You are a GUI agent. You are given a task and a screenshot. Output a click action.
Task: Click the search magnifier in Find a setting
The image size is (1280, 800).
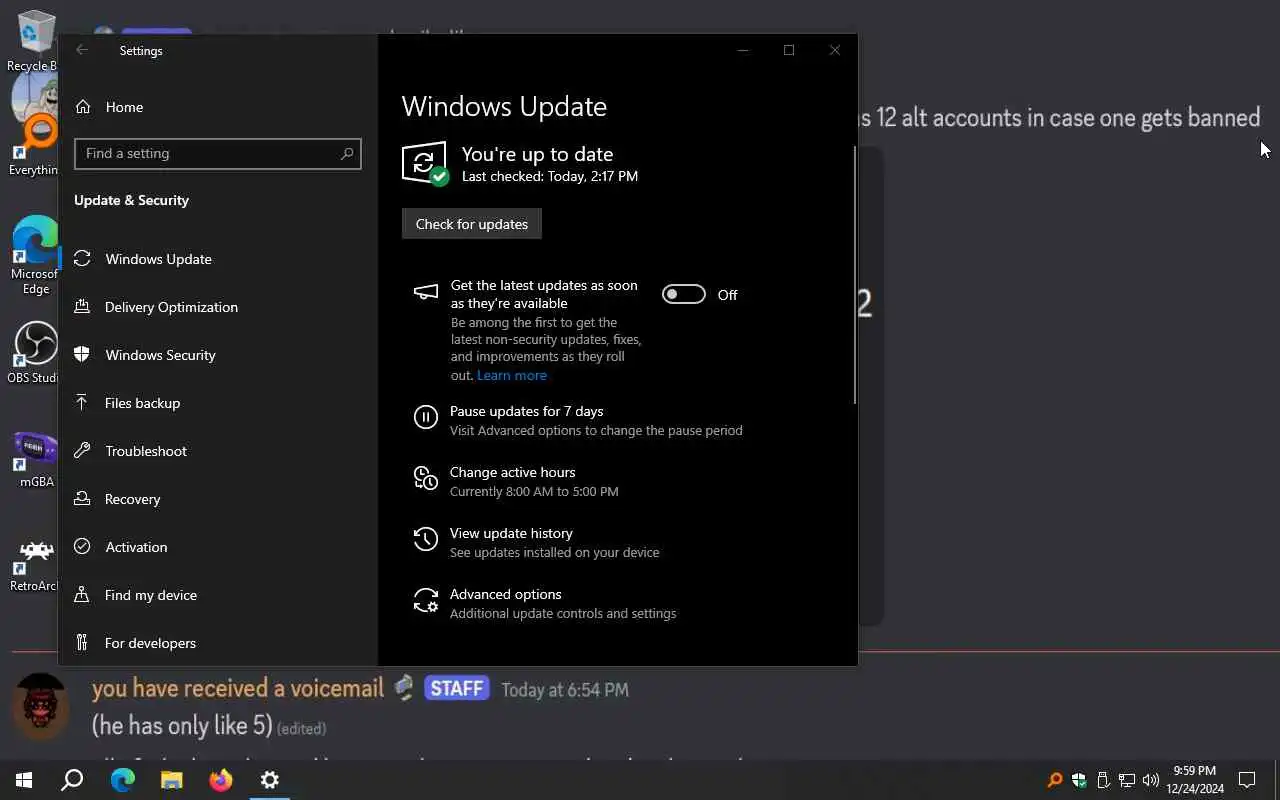pyautogui.click(x=346, y=153)
